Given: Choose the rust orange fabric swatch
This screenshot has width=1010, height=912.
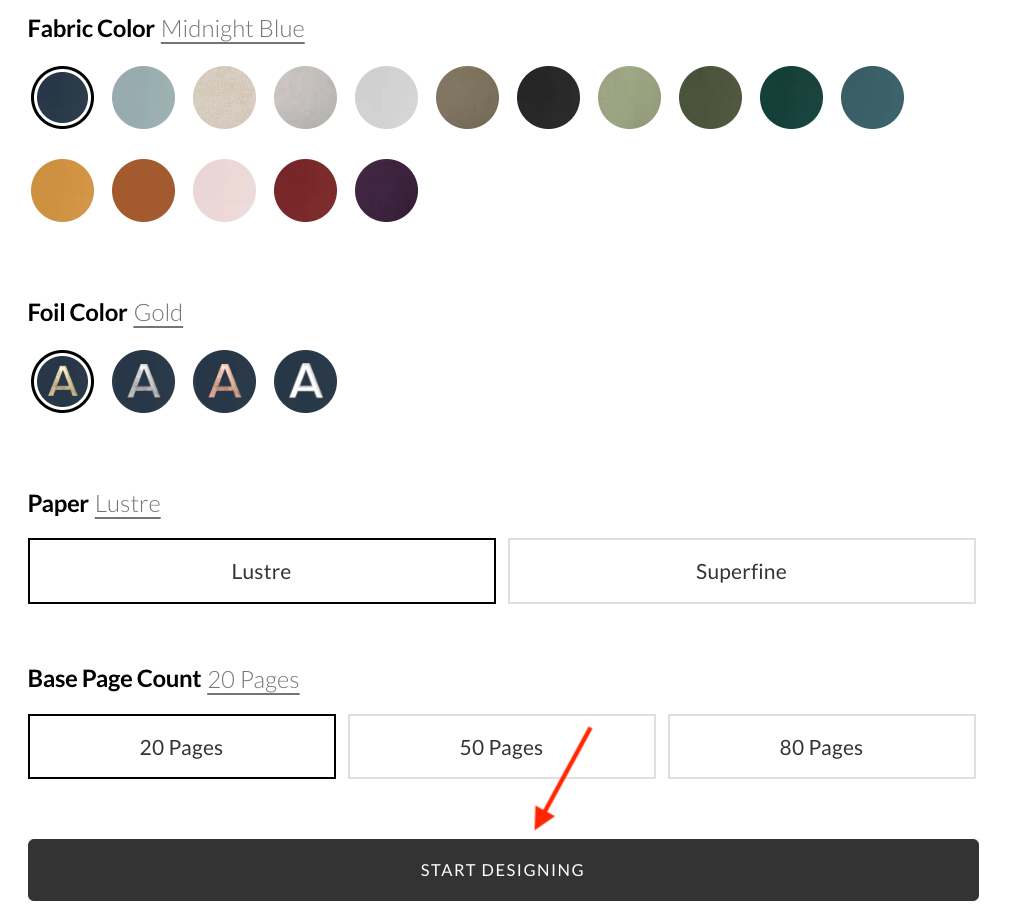Looking at the screenshot, I should pyautogui.click(x=144, y=190).
